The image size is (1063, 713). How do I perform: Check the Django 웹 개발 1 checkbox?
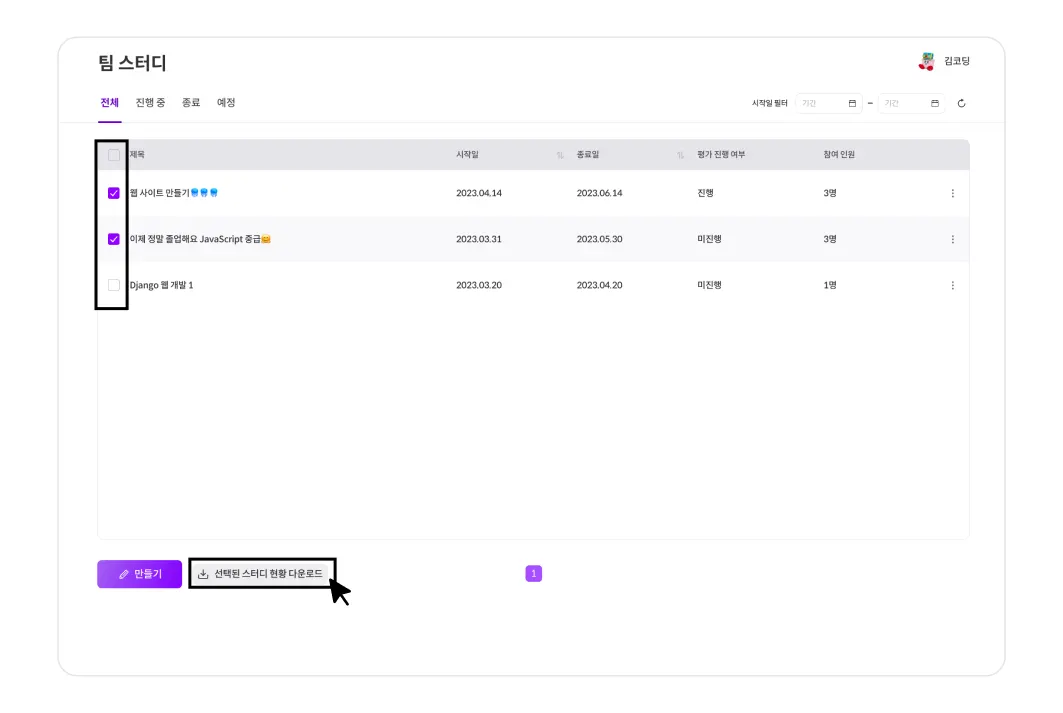pyautogui.click(x=114, y=285)
